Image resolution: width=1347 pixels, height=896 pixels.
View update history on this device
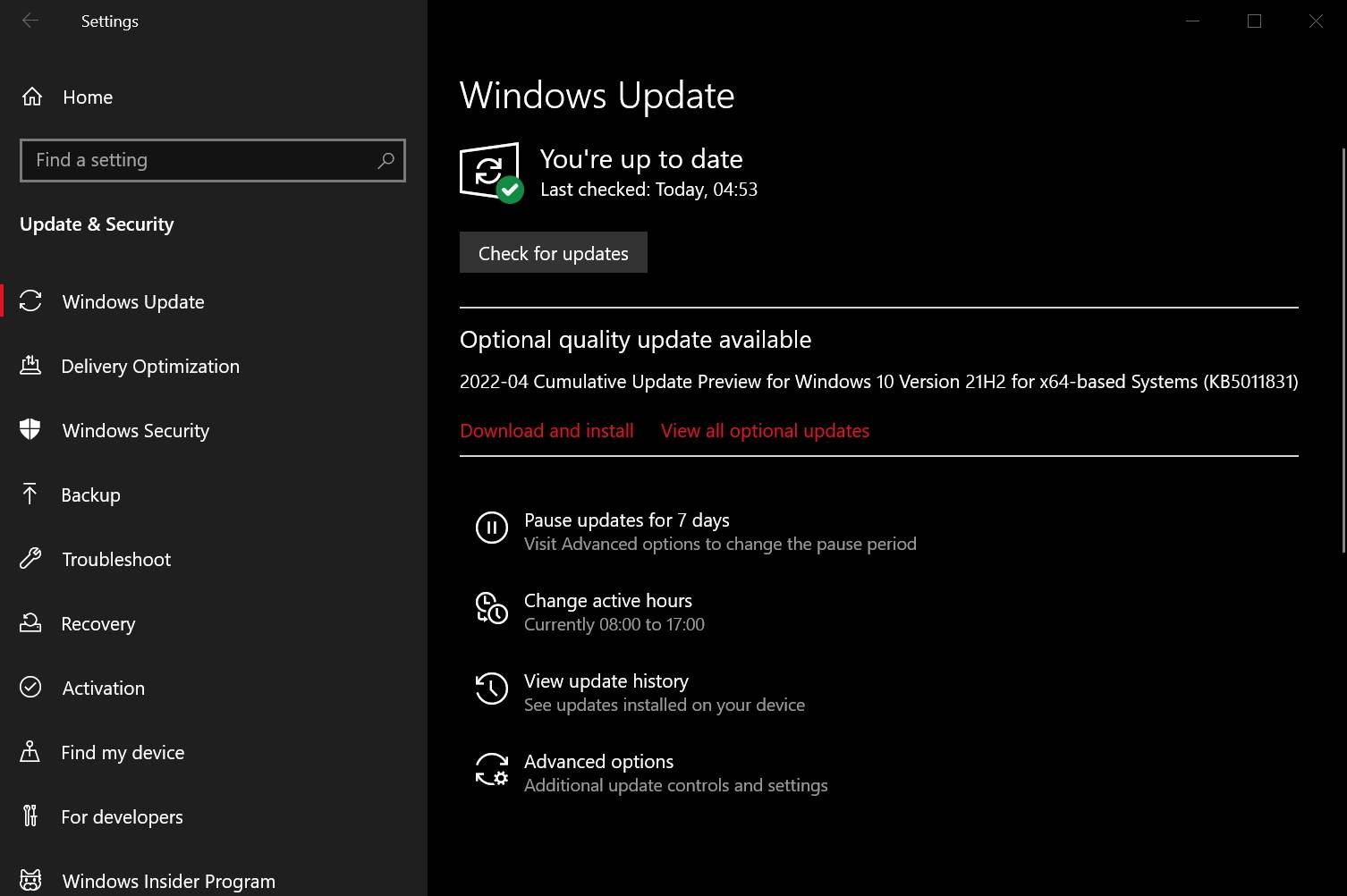[606, 680]
